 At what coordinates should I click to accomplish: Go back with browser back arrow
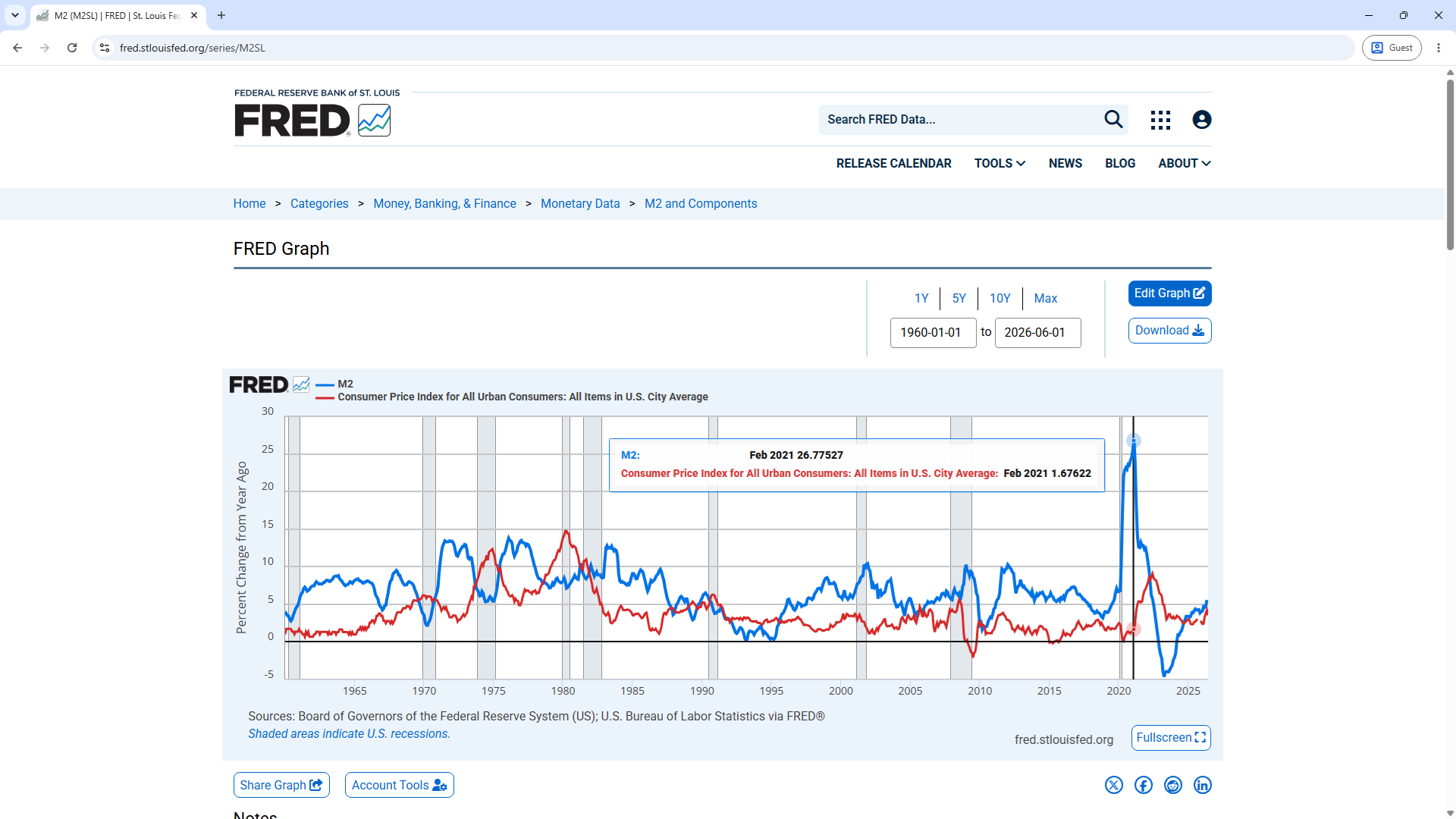(17, 48)
